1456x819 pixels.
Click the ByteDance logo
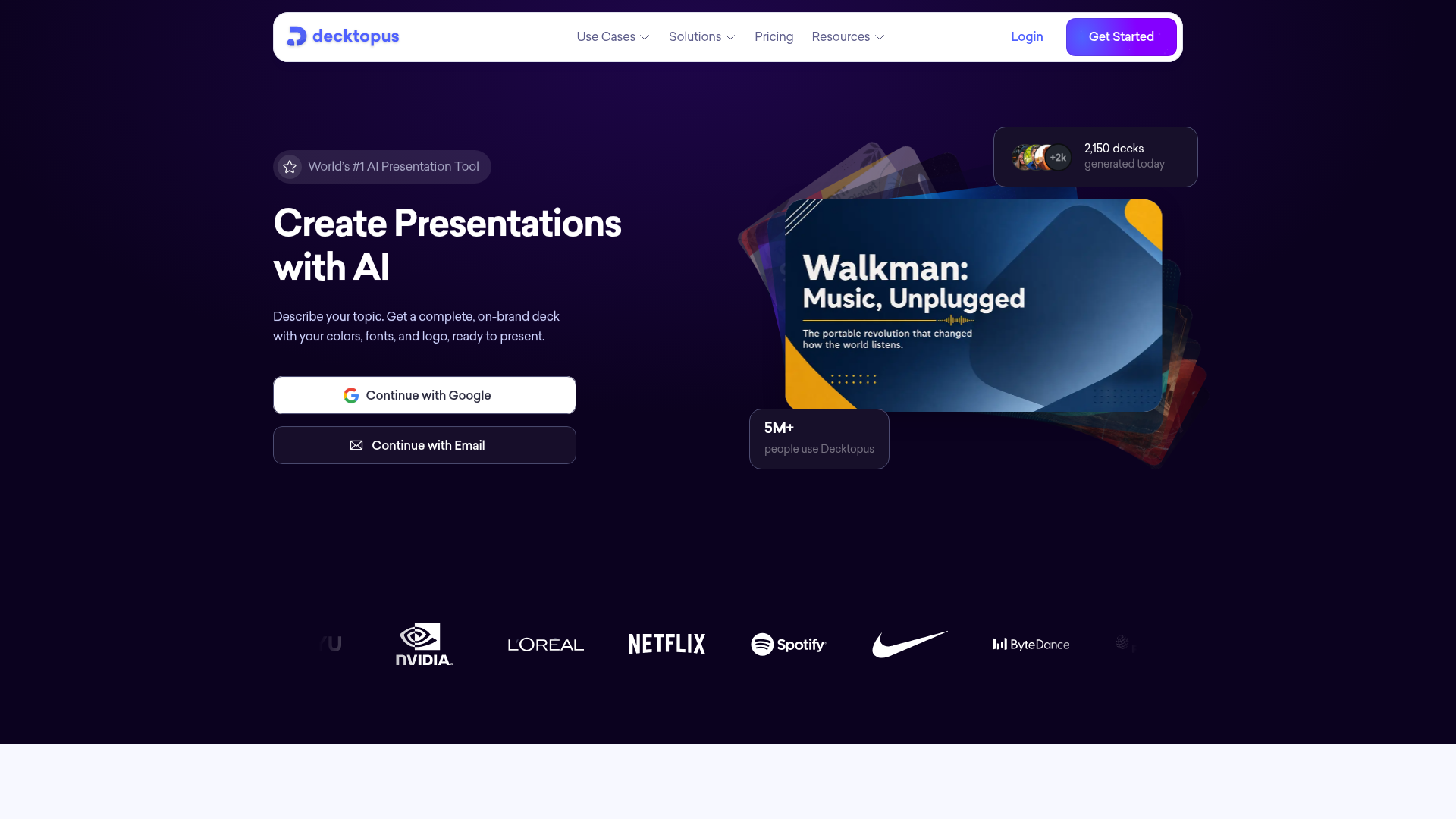click(1031, 645)
